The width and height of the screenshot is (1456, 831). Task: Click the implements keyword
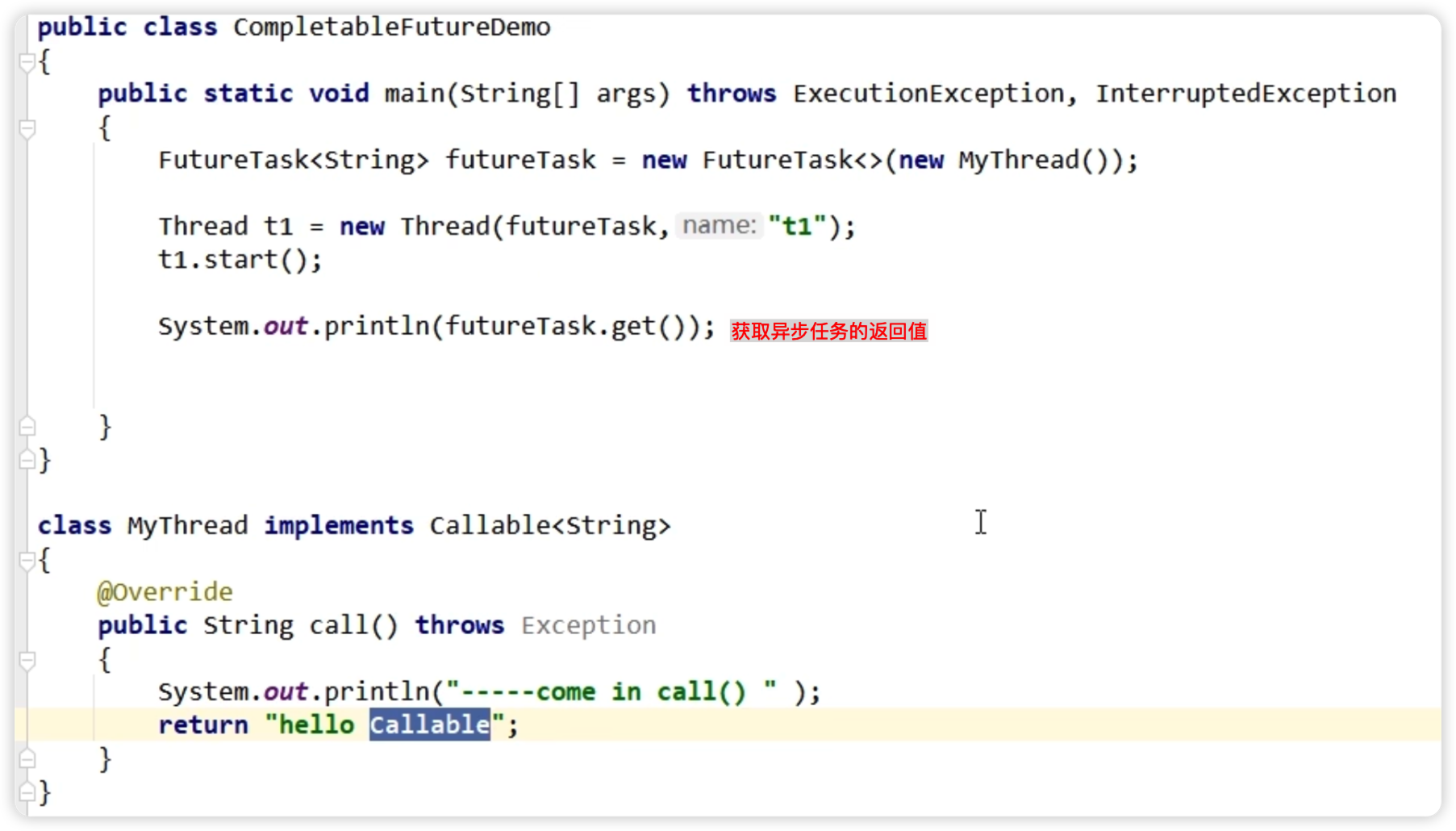point(339,525)
